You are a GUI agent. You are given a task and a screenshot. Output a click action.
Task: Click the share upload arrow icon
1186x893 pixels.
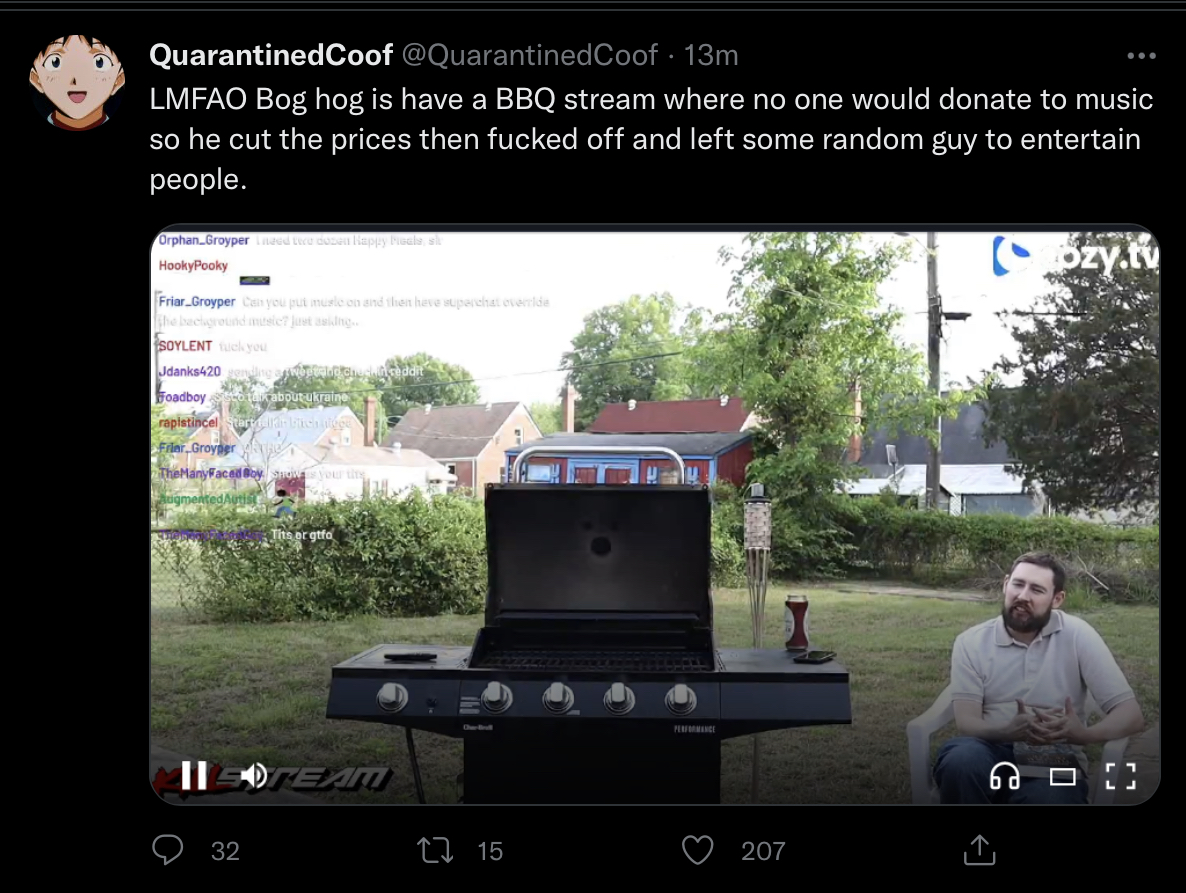(980, 850)
